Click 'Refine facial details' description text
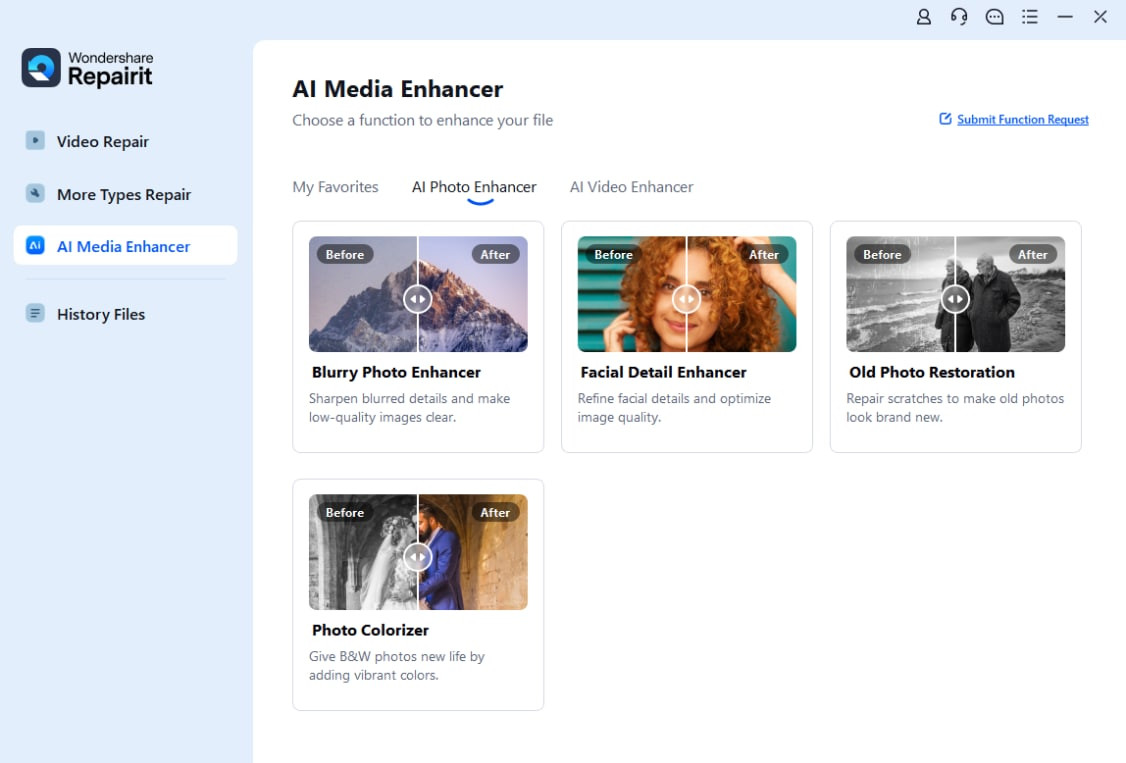The height and width of the screenshot is (763, 1126). coord(674,408)
